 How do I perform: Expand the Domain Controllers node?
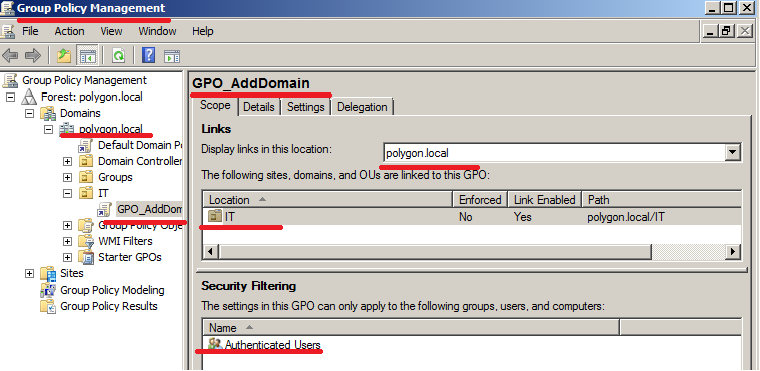[x=67, y=161]
